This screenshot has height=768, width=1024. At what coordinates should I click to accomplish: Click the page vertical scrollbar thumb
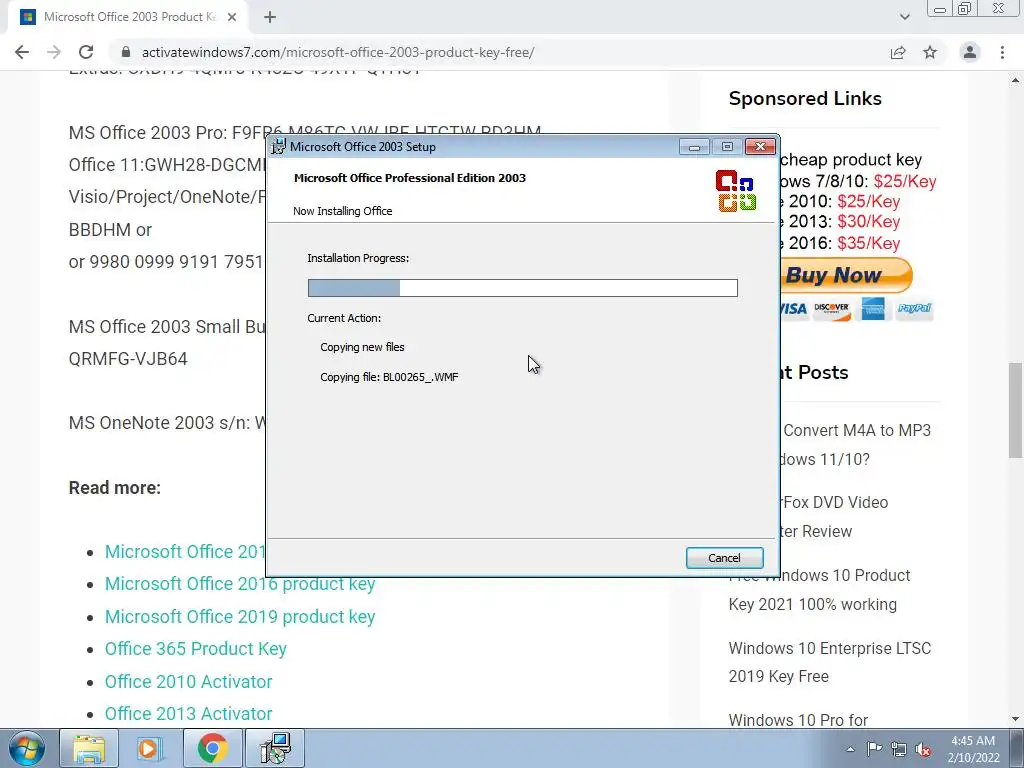point(1016,409)
